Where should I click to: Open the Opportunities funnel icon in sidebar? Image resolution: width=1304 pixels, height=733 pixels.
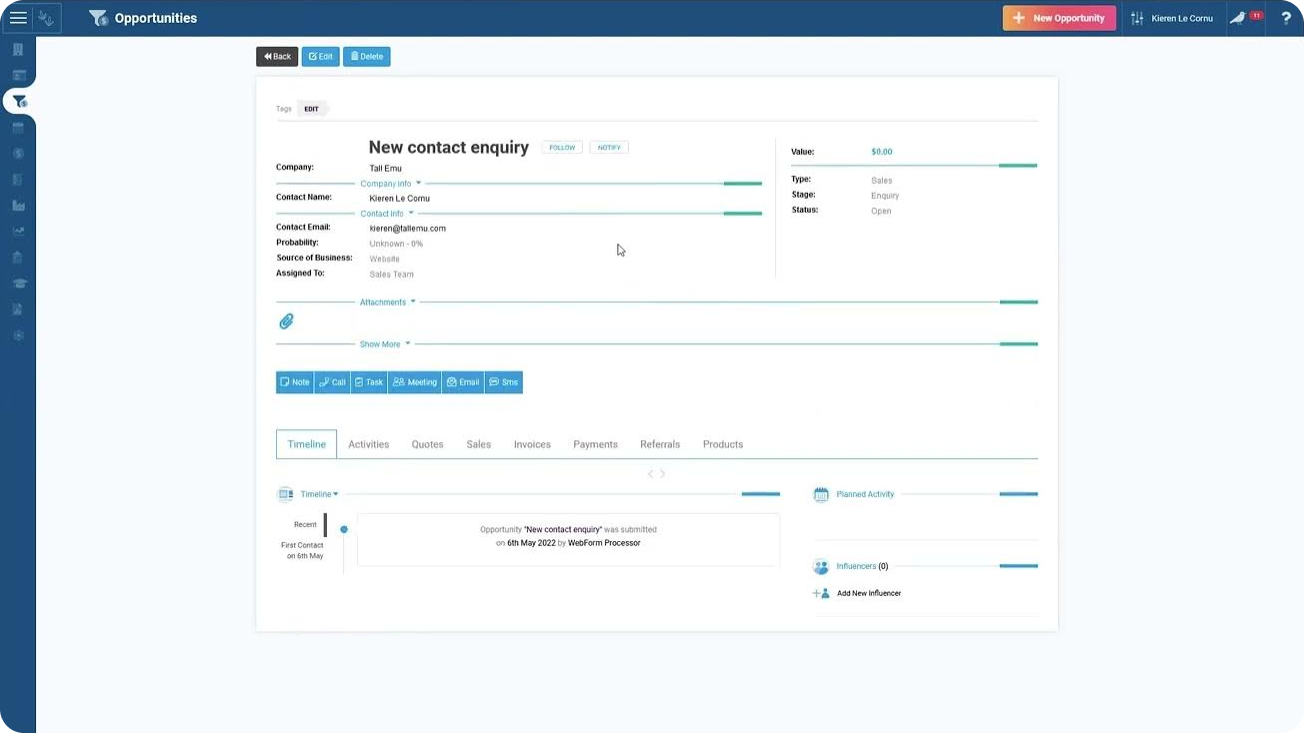19,101
